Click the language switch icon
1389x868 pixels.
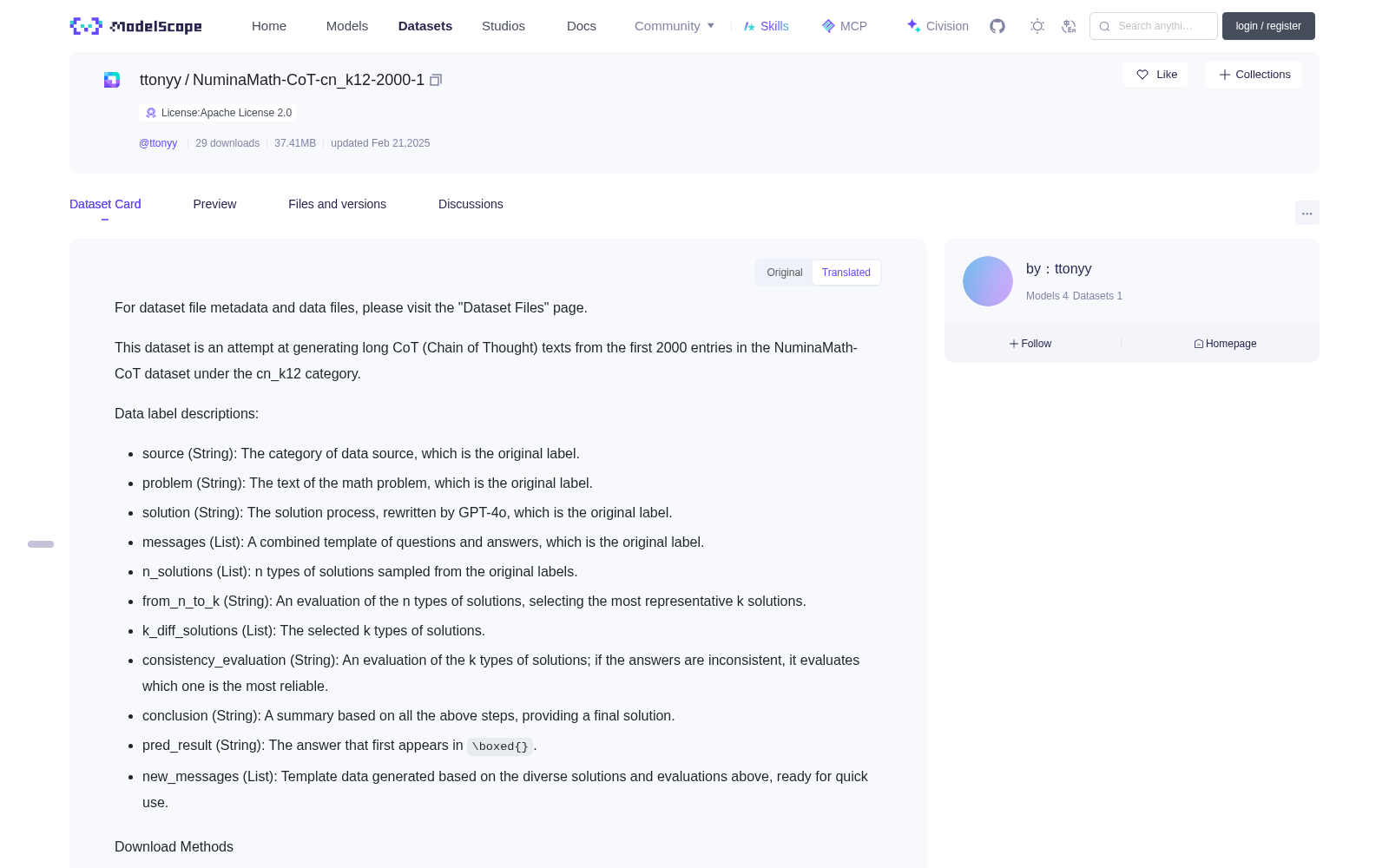pos(1069,26)
